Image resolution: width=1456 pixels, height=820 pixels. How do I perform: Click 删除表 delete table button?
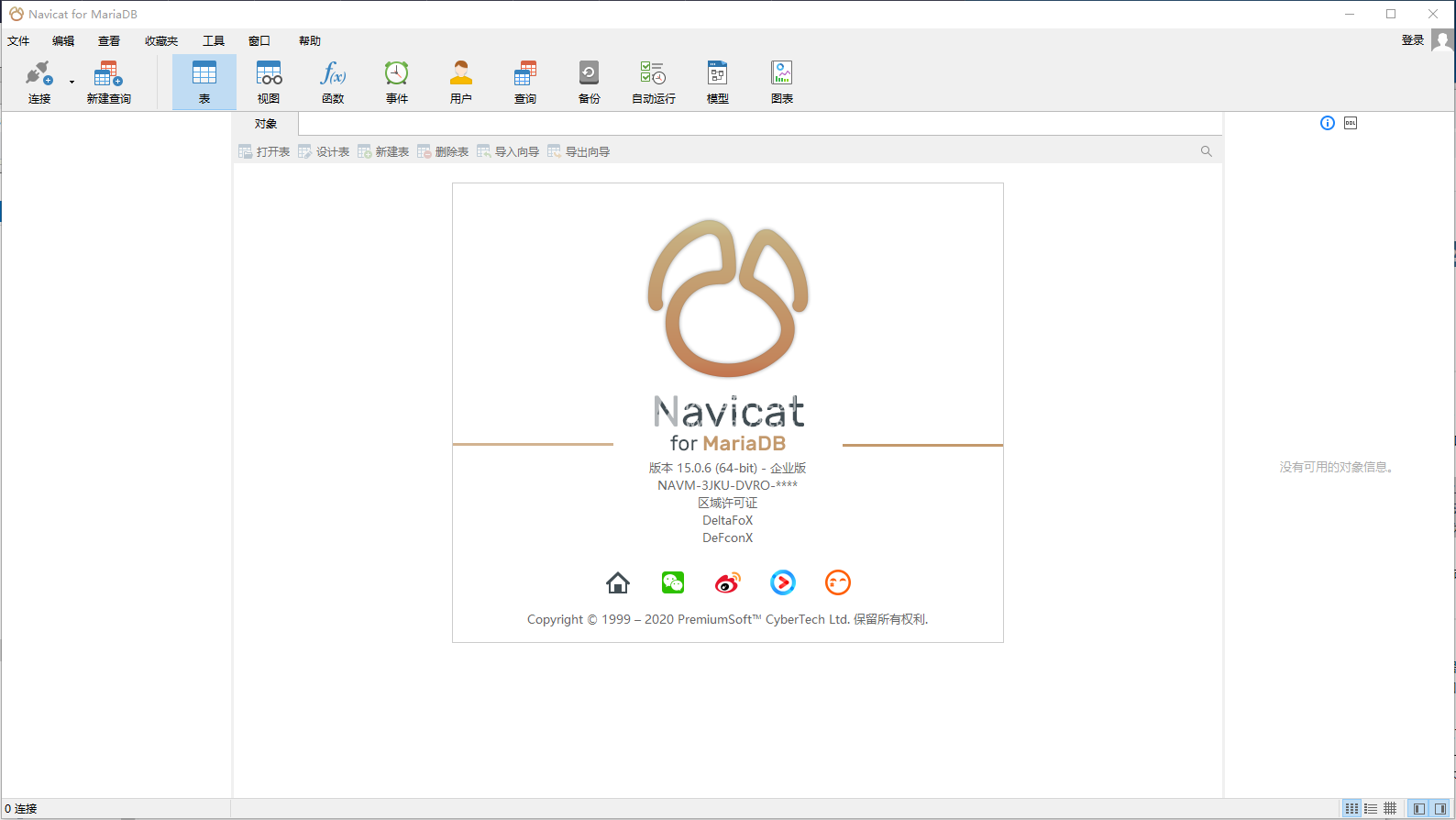coord(443,151)
